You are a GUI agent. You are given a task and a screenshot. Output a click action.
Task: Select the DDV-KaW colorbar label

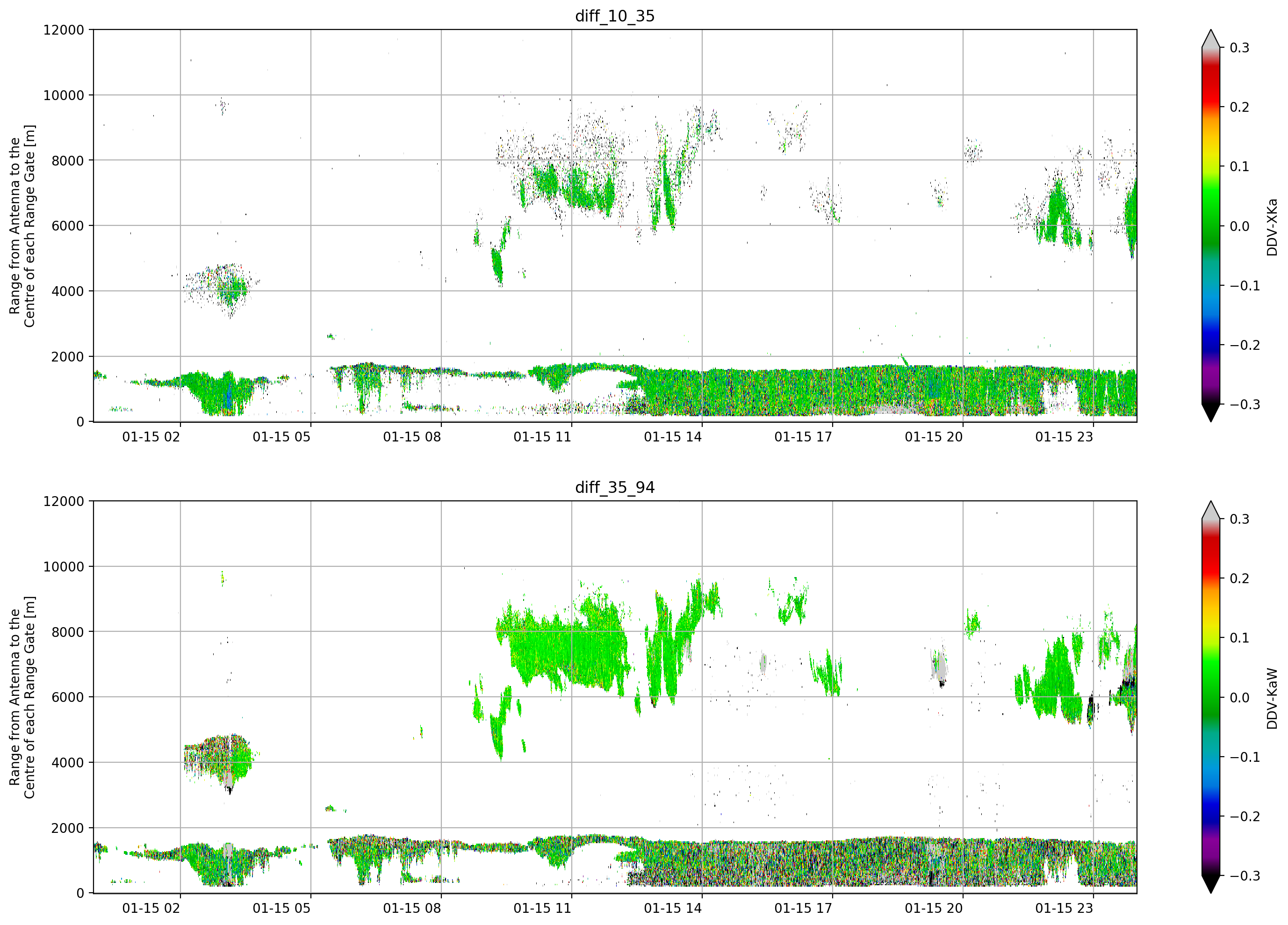tap(1272, 698)
